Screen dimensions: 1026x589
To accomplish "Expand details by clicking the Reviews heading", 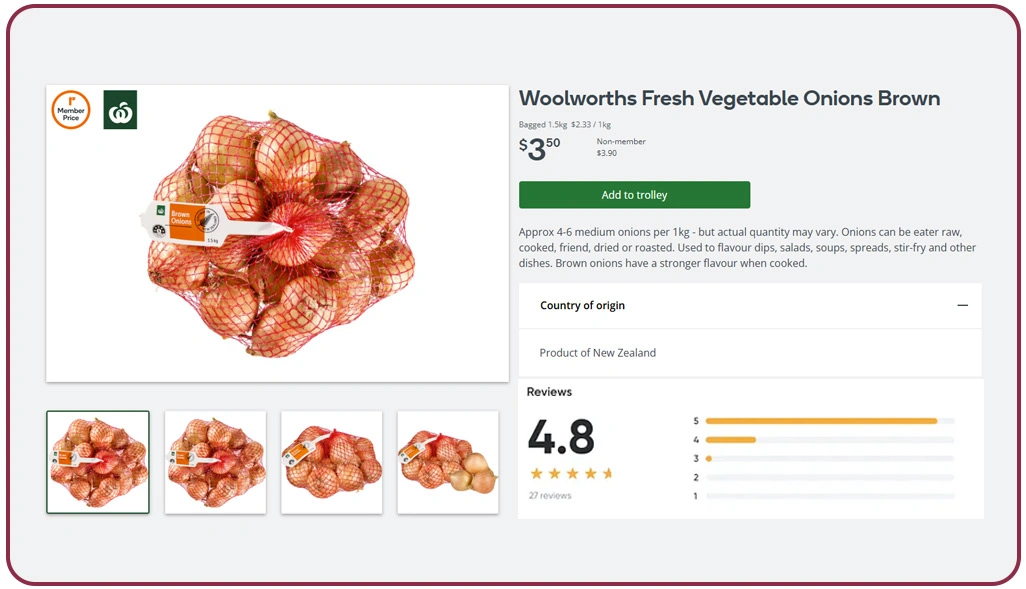I will coord(549,392).
